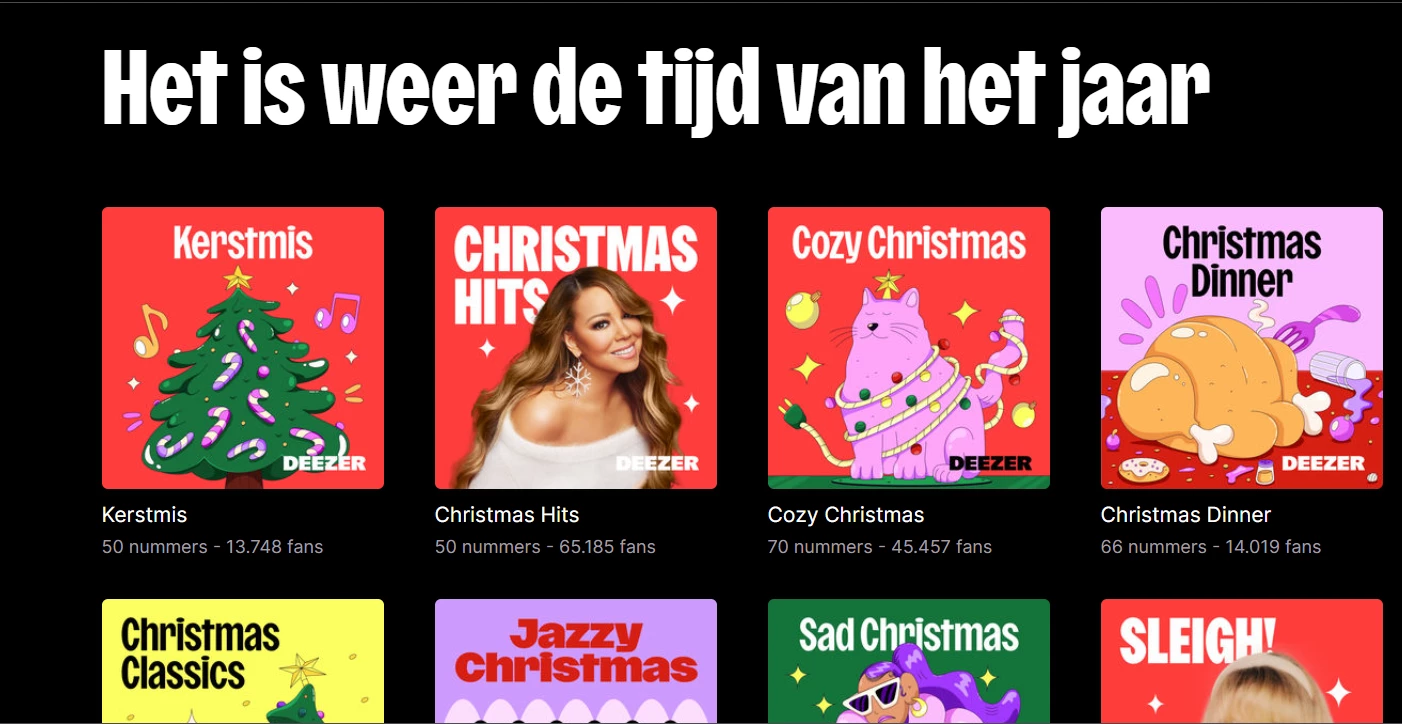This screenshot has height=724, width=1402.
Task: Open the Christmas Hits playlist cover
Action: click(576, 348)
